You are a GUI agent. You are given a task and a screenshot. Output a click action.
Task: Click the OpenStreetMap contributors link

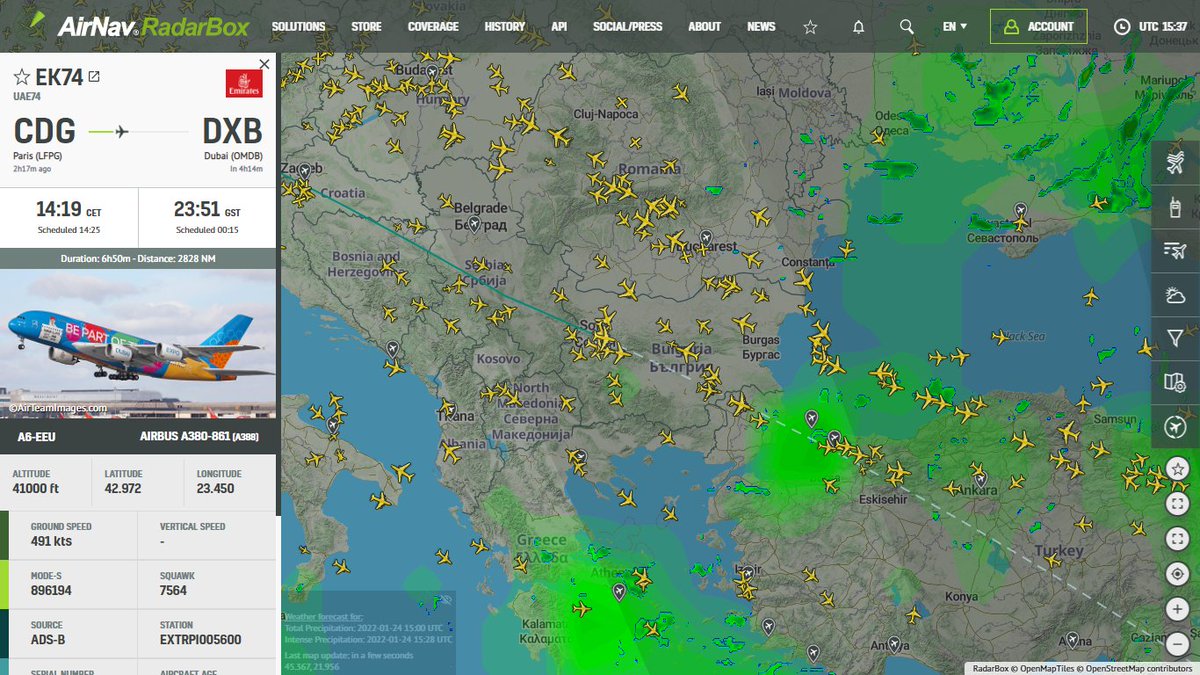coord(1139,668)
